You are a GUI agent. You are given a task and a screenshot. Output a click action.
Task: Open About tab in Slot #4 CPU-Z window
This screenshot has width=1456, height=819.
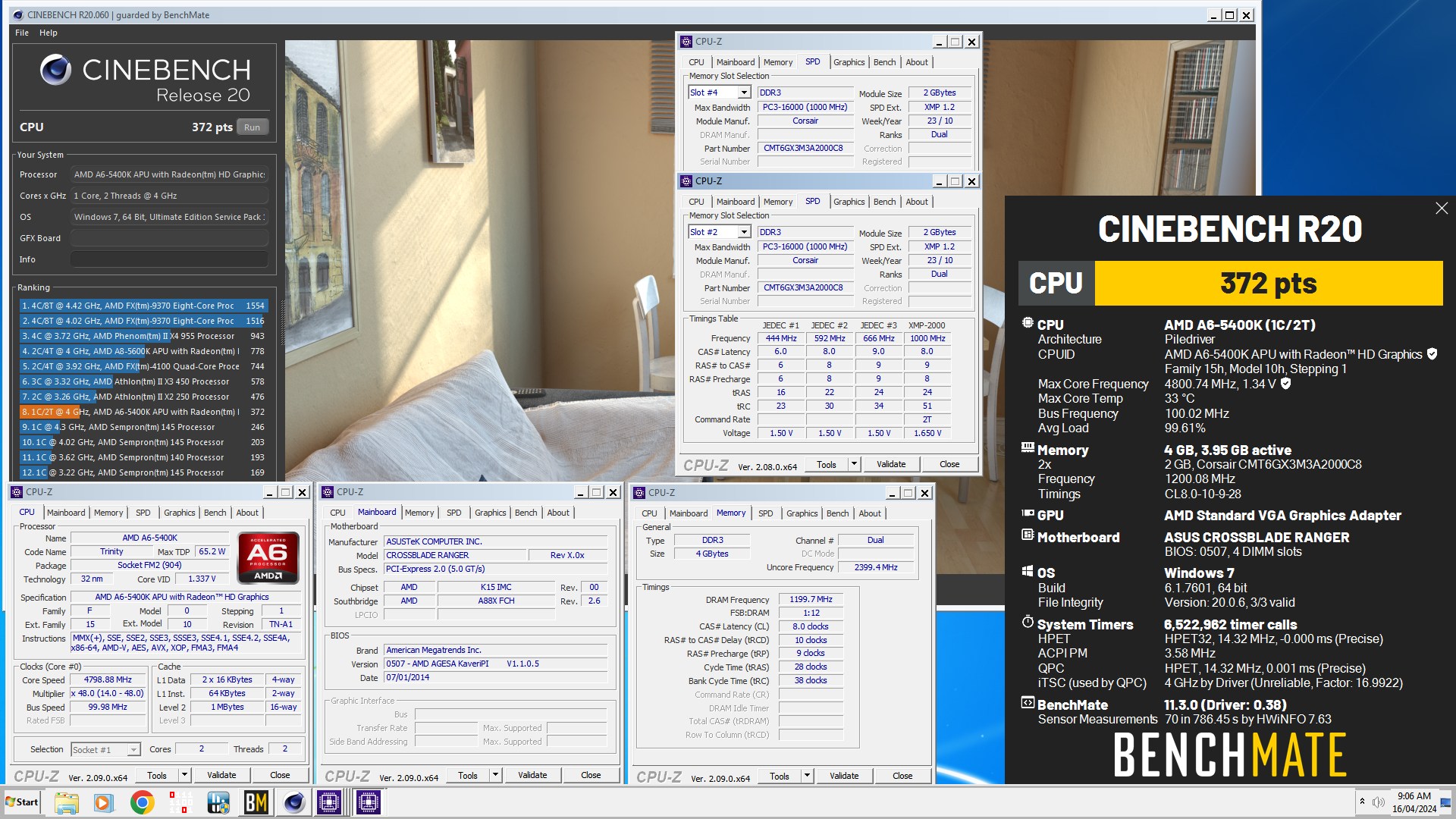[x=916, y=62]
